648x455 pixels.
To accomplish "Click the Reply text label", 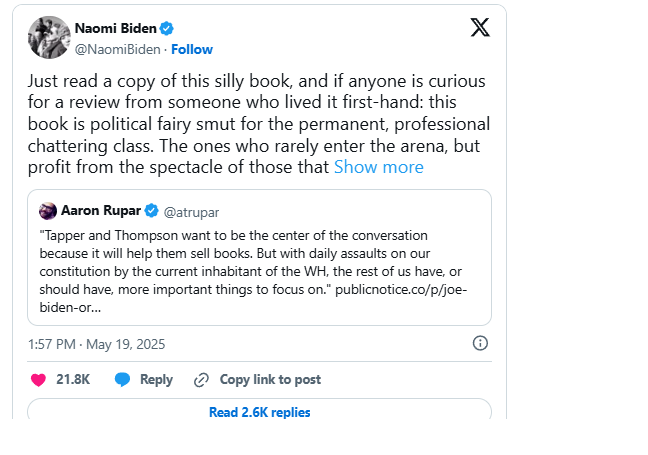I will tap(156, 380).
